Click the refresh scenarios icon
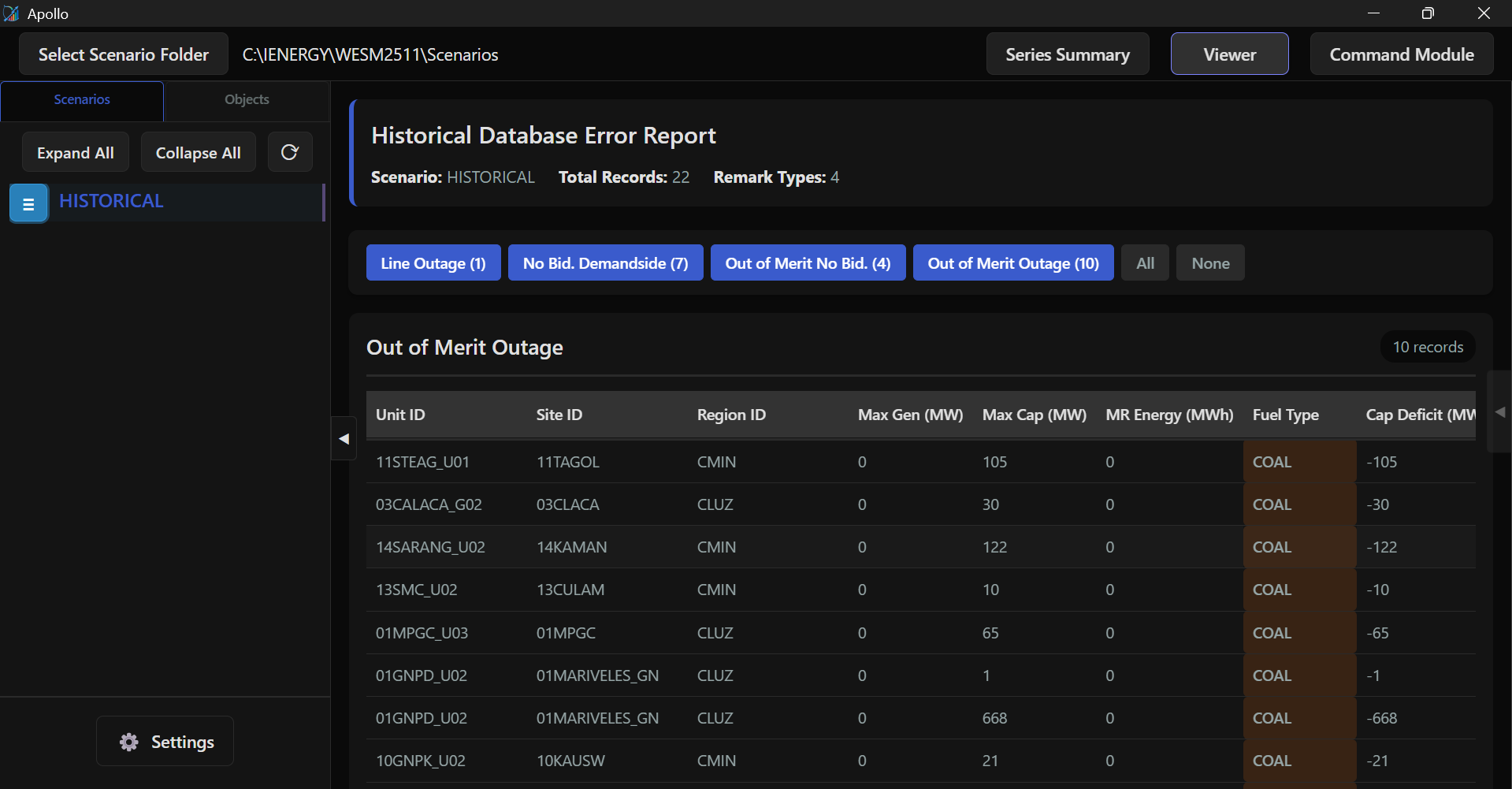The image size is (1512, 789). pos(290,152)
